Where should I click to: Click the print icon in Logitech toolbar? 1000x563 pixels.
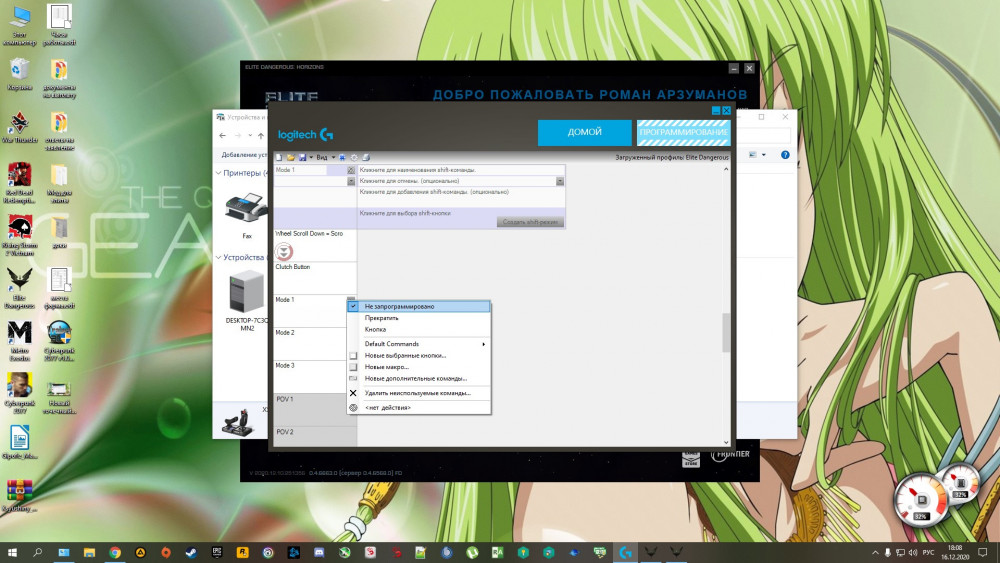pyautogui.click(x=365, y=157)
